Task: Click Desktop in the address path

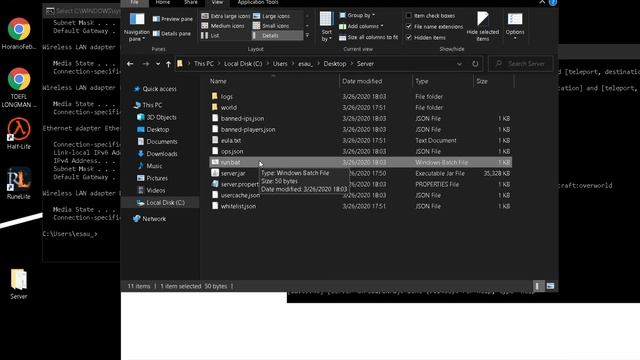Action: [x=335, y=64]
